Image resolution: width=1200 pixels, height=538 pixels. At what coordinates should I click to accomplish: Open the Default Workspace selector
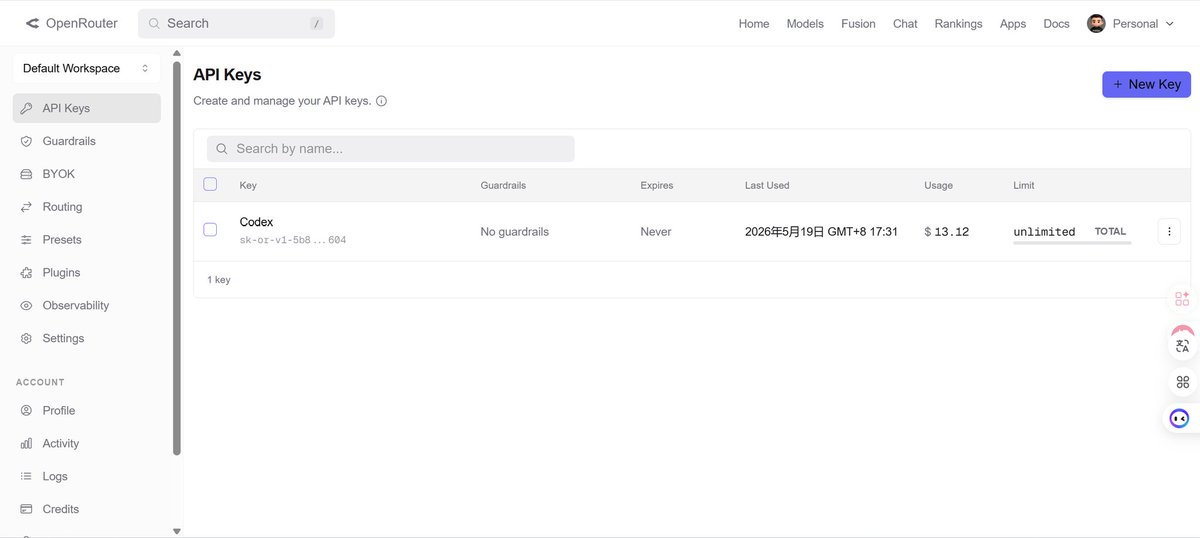tap(86, 68)
